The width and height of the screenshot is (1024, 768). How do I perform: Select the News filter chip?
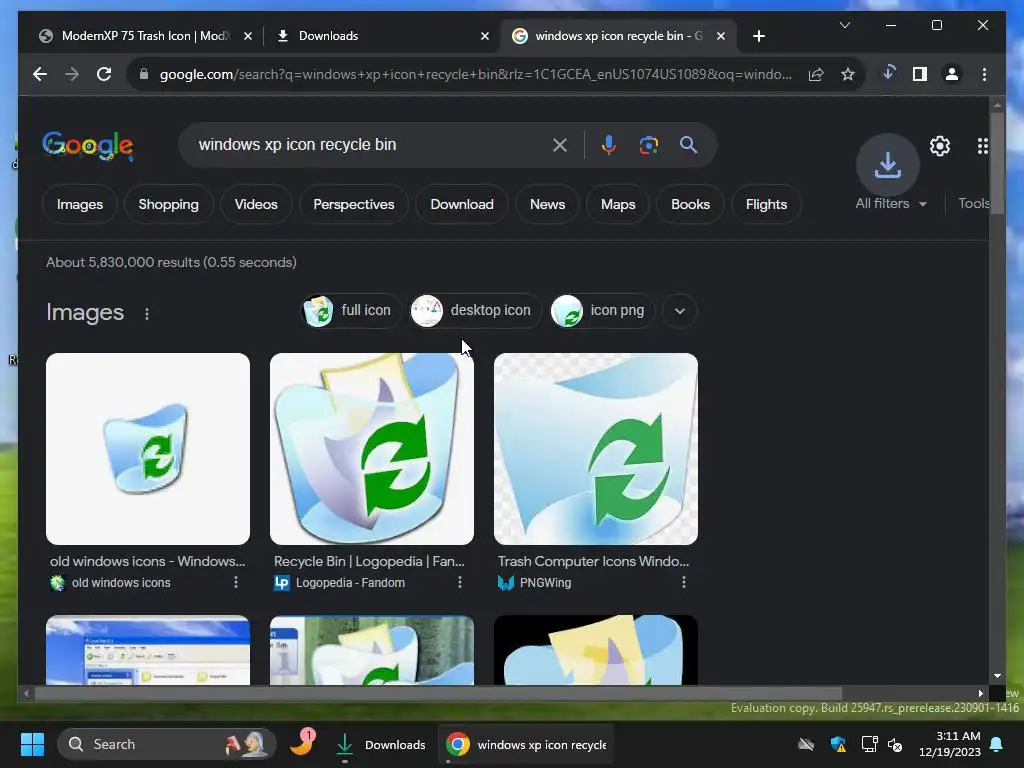click(547, 204)
